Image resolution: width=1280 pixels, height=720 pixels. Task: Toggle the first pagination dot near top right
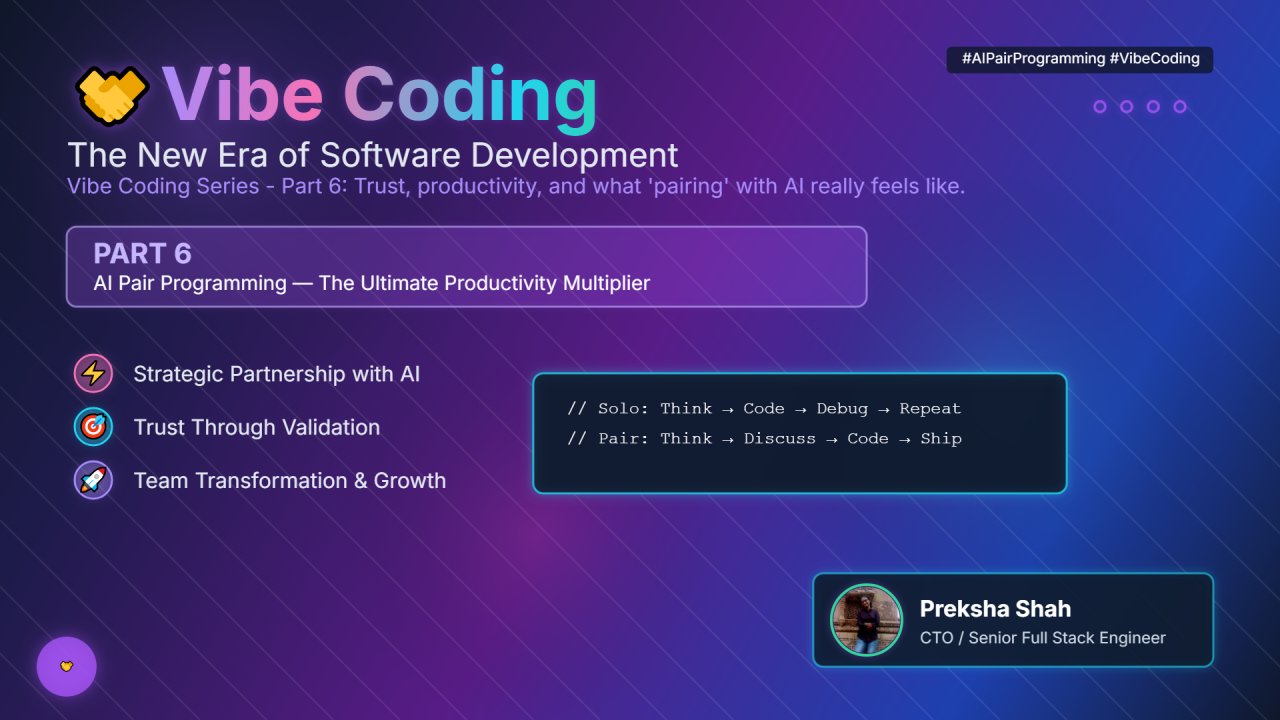click(1101, 105)
